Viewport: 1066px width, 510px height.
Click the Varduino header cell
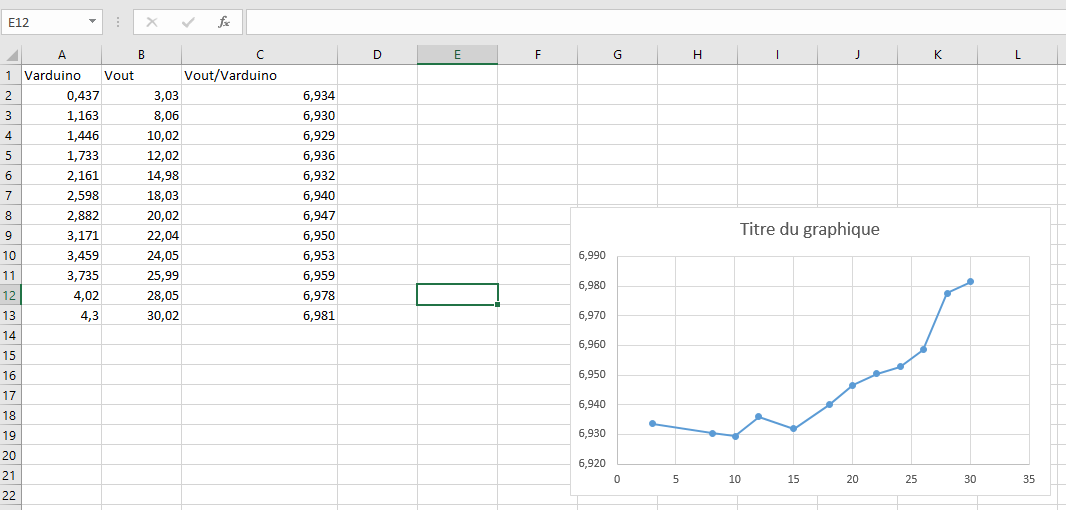[62, 75]
